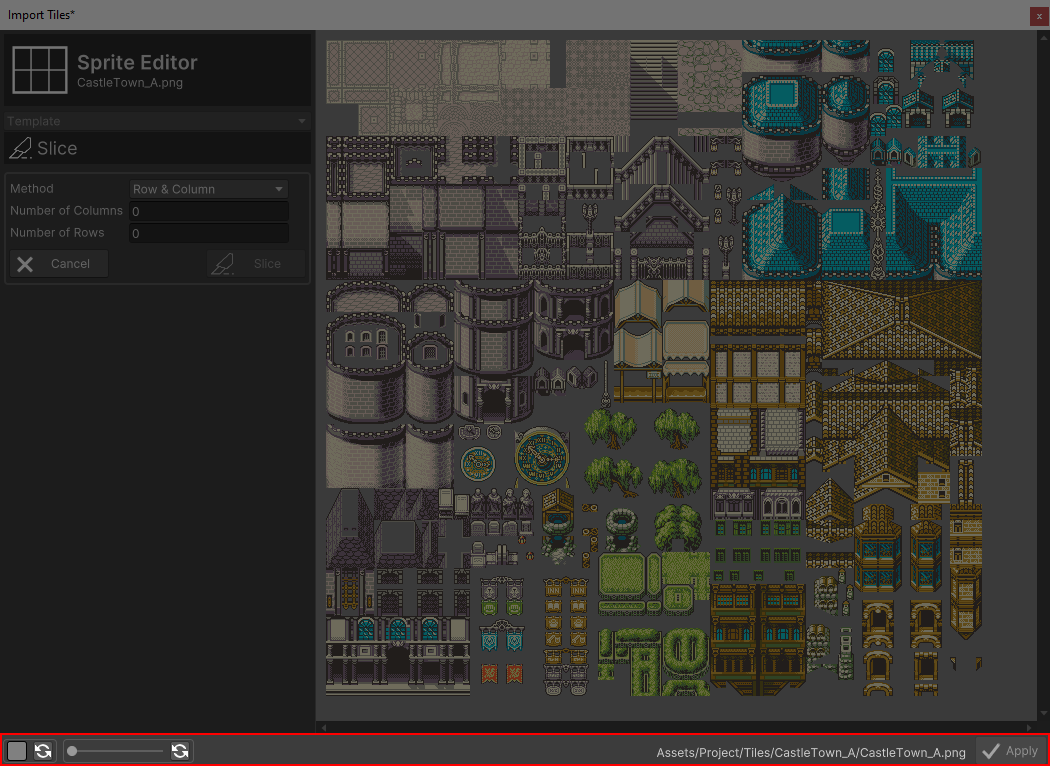Click the 'CastleTown_A.png' file name under Sprite Editor
This screenshot has width=1050, height=766.
pos(130,83)
